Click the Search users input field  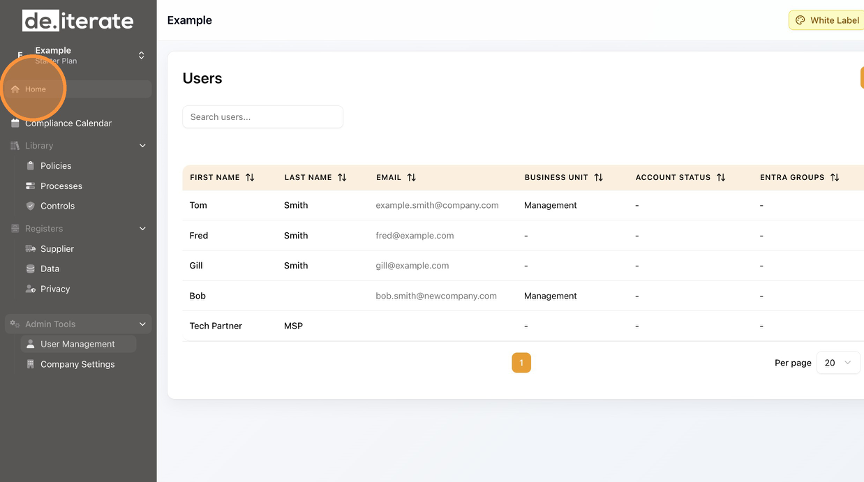(262, 117)
